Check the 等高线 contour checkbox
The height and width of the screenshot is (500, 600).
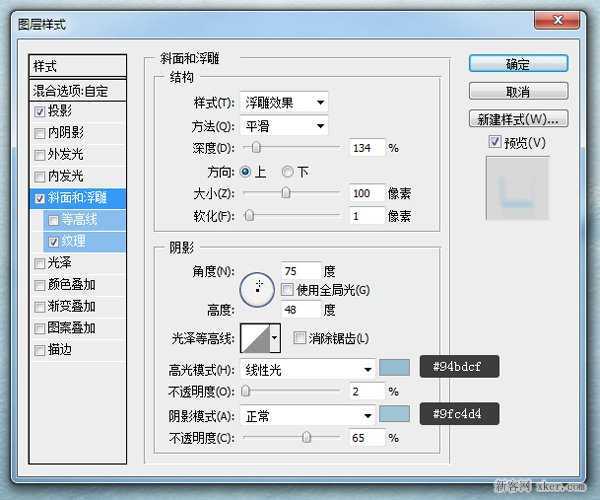pyautogui.click(x=54, y=220)
